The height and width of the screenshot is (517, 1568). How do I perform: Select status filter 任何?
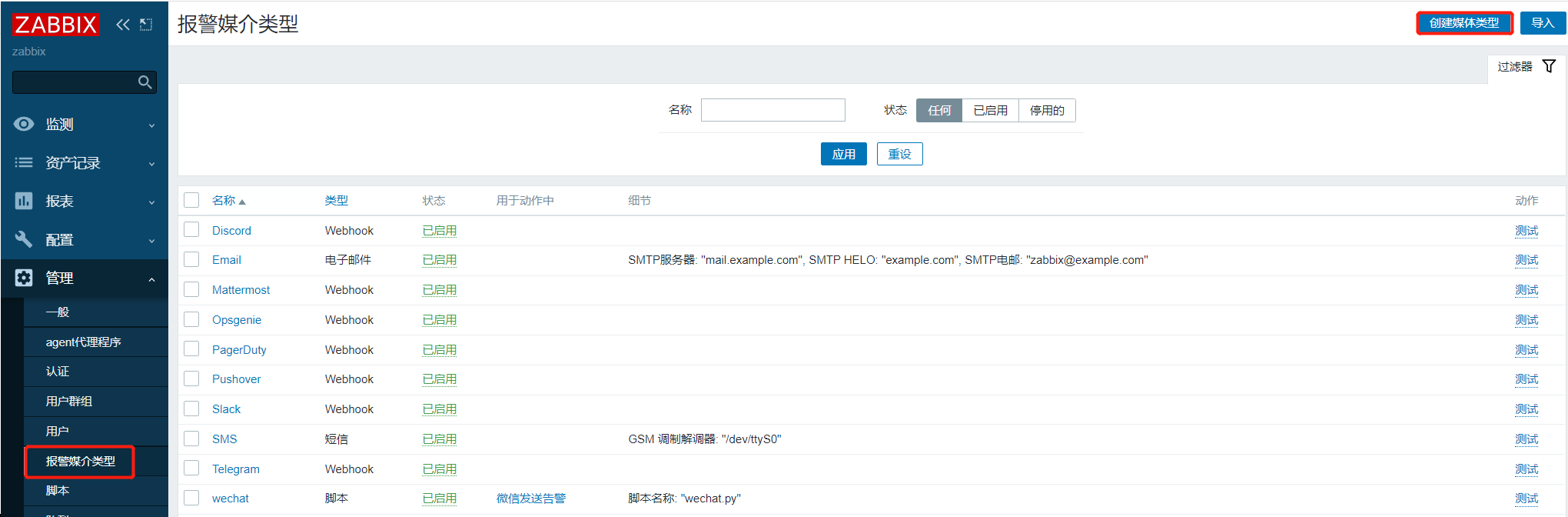939,110
